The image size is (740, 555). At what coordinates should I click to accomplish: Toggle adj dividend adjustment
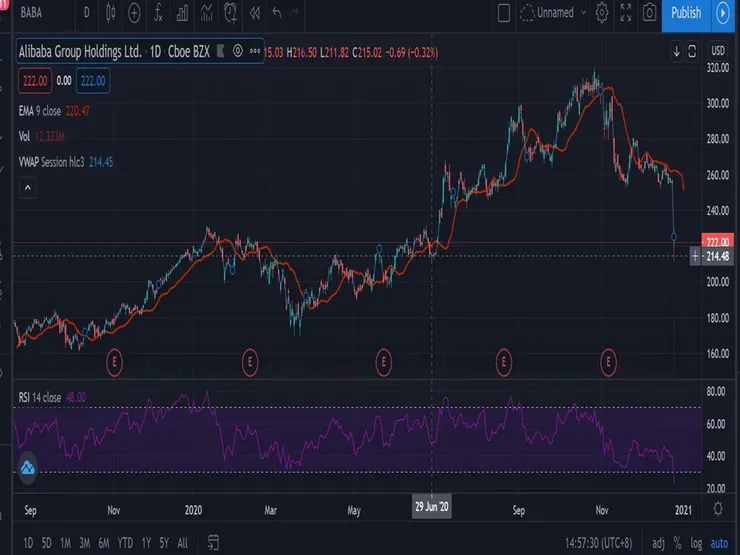pyautogui.click(x=658, y=543)
